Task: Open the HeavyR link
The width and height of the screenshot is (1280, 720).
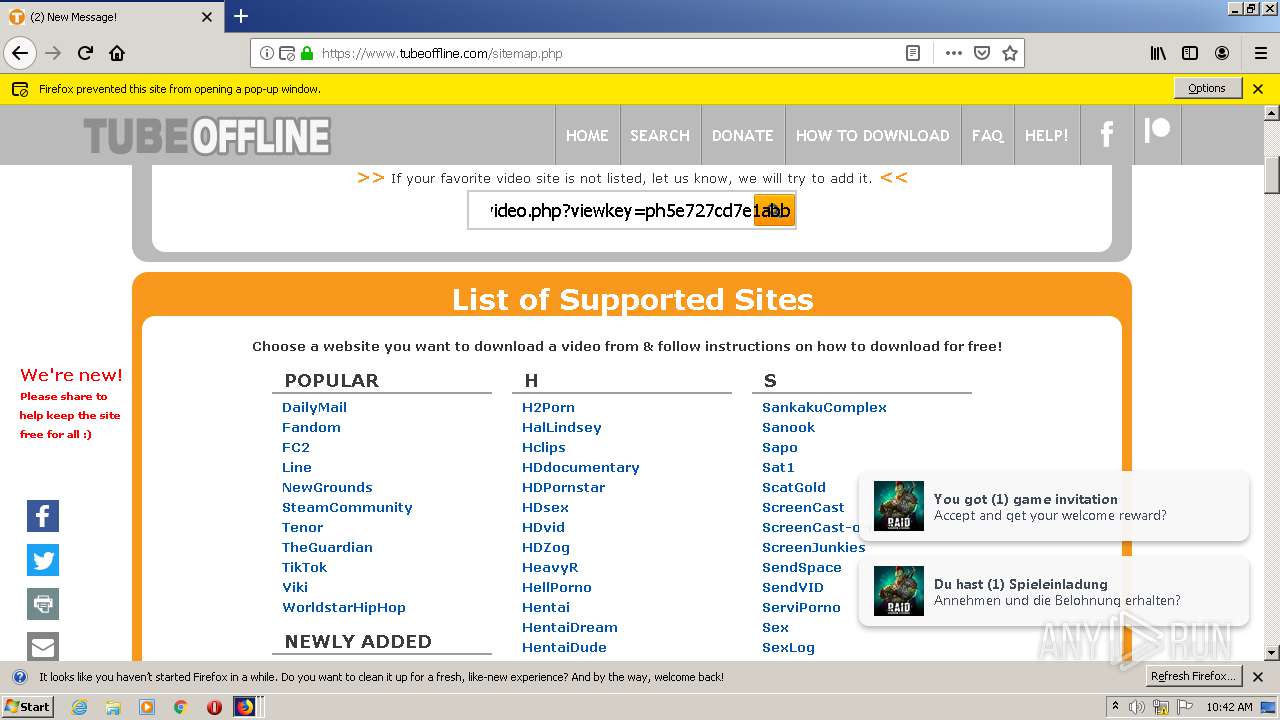Action: point(550,567)
